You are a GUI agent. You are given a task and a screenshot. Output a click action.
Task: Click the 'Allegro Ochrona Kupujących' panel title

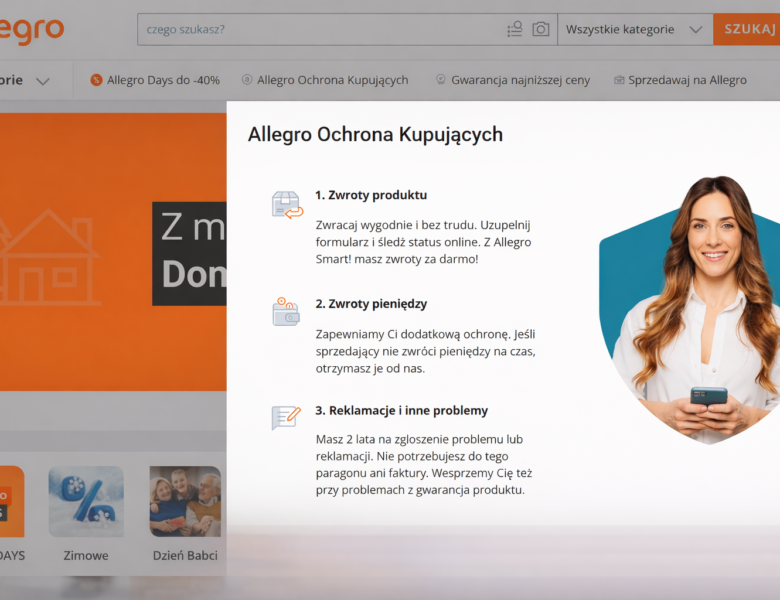[x=376, y=134]
